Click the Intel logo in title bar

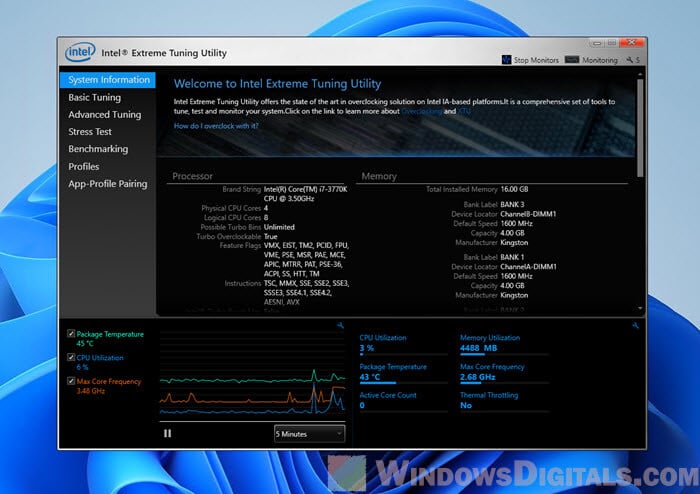point(80,52)
